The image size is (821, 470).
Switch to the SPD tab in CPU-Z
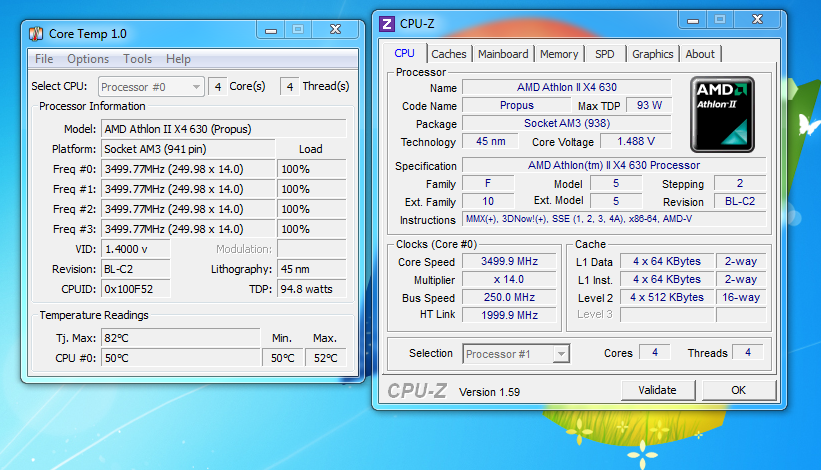pos(605,54)
